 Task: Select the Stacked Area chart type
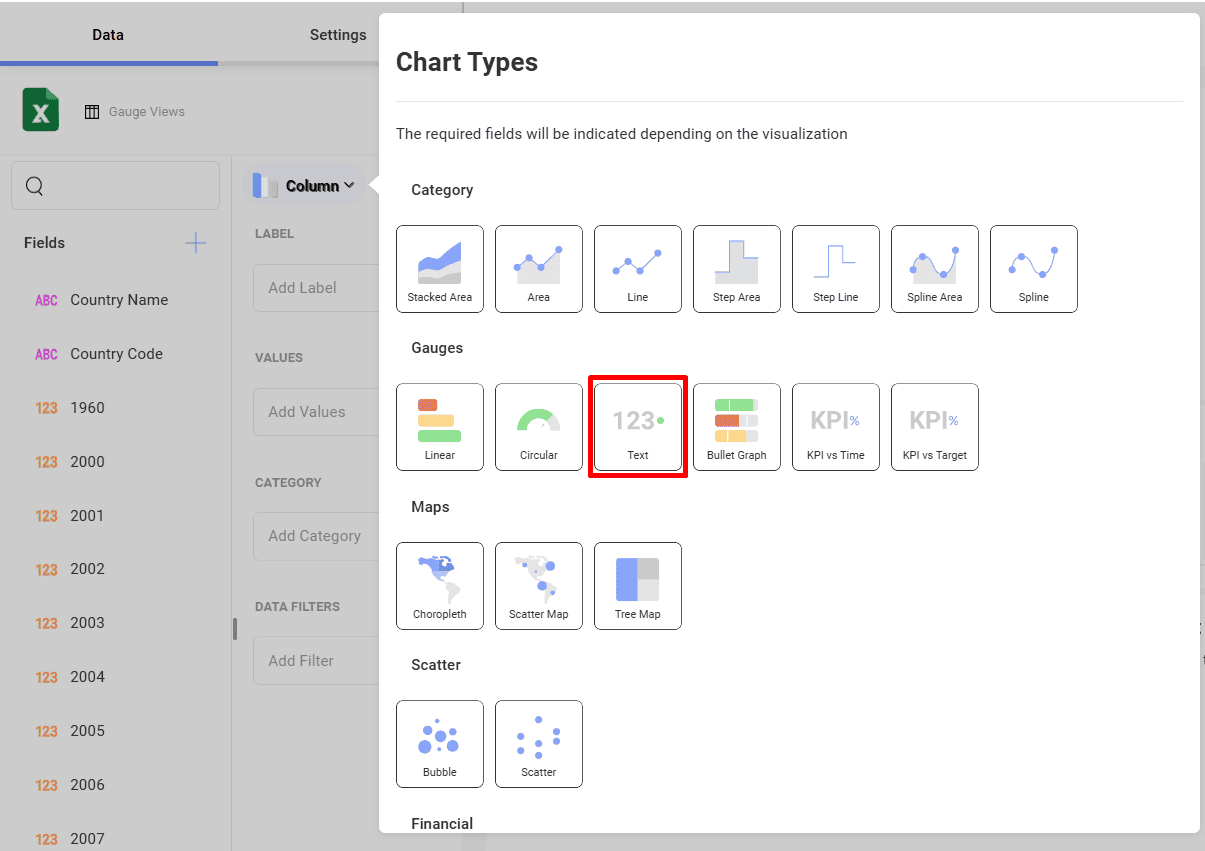[x=440, y=269]
